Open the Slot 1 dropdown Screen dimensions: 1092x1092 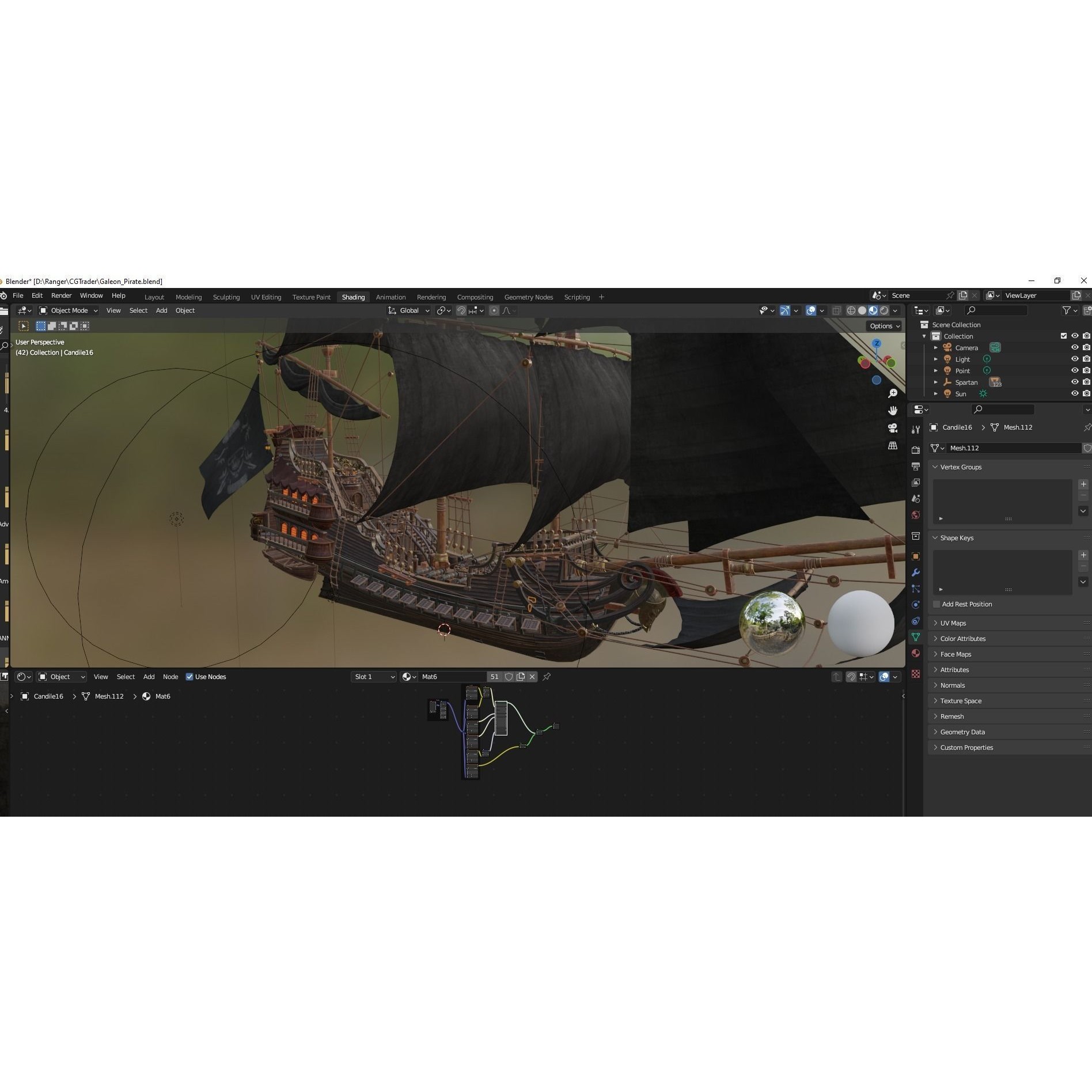pyautogui.click(x=373, y=677)
